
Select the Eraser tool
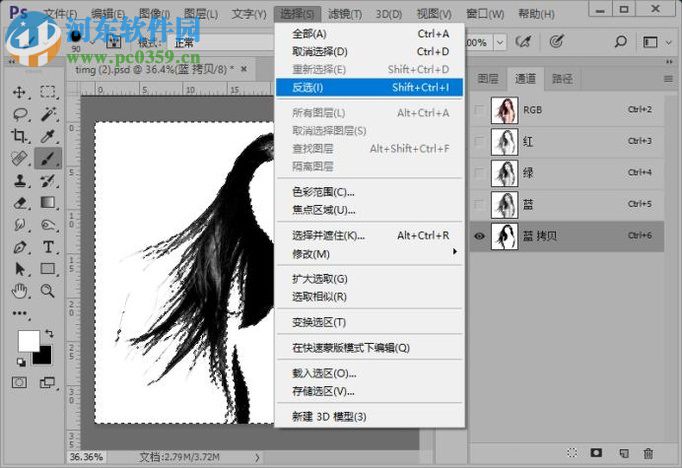[x=20, y=203]
